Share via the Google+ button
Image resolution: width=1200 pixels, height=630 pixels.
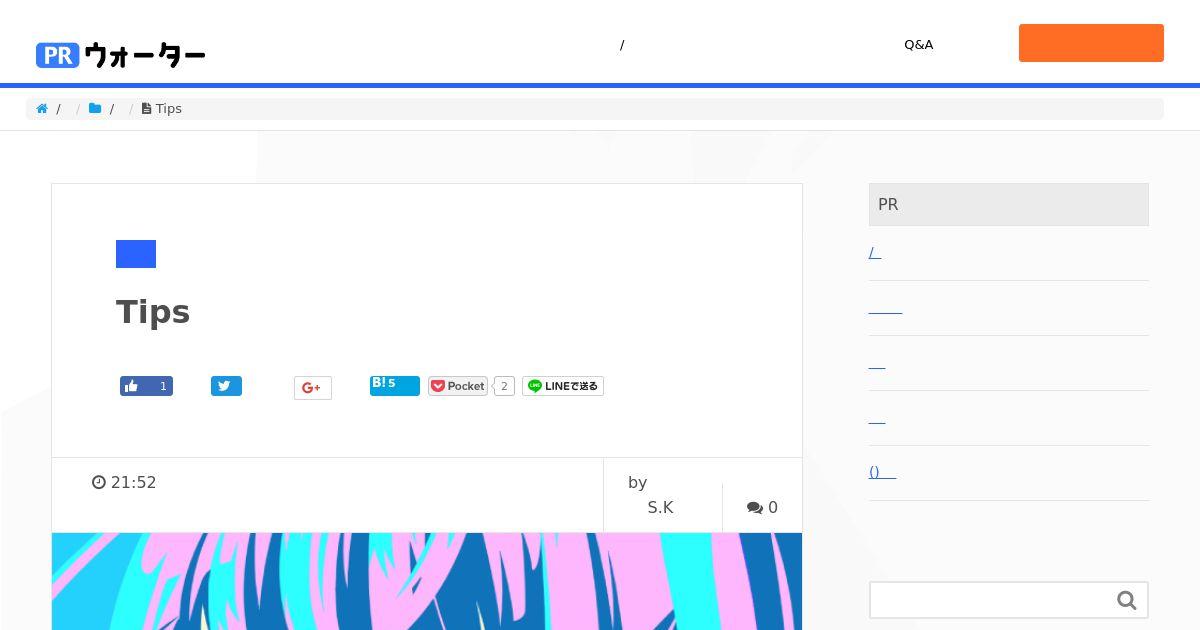pyautogui.click(x=313, y=388)
